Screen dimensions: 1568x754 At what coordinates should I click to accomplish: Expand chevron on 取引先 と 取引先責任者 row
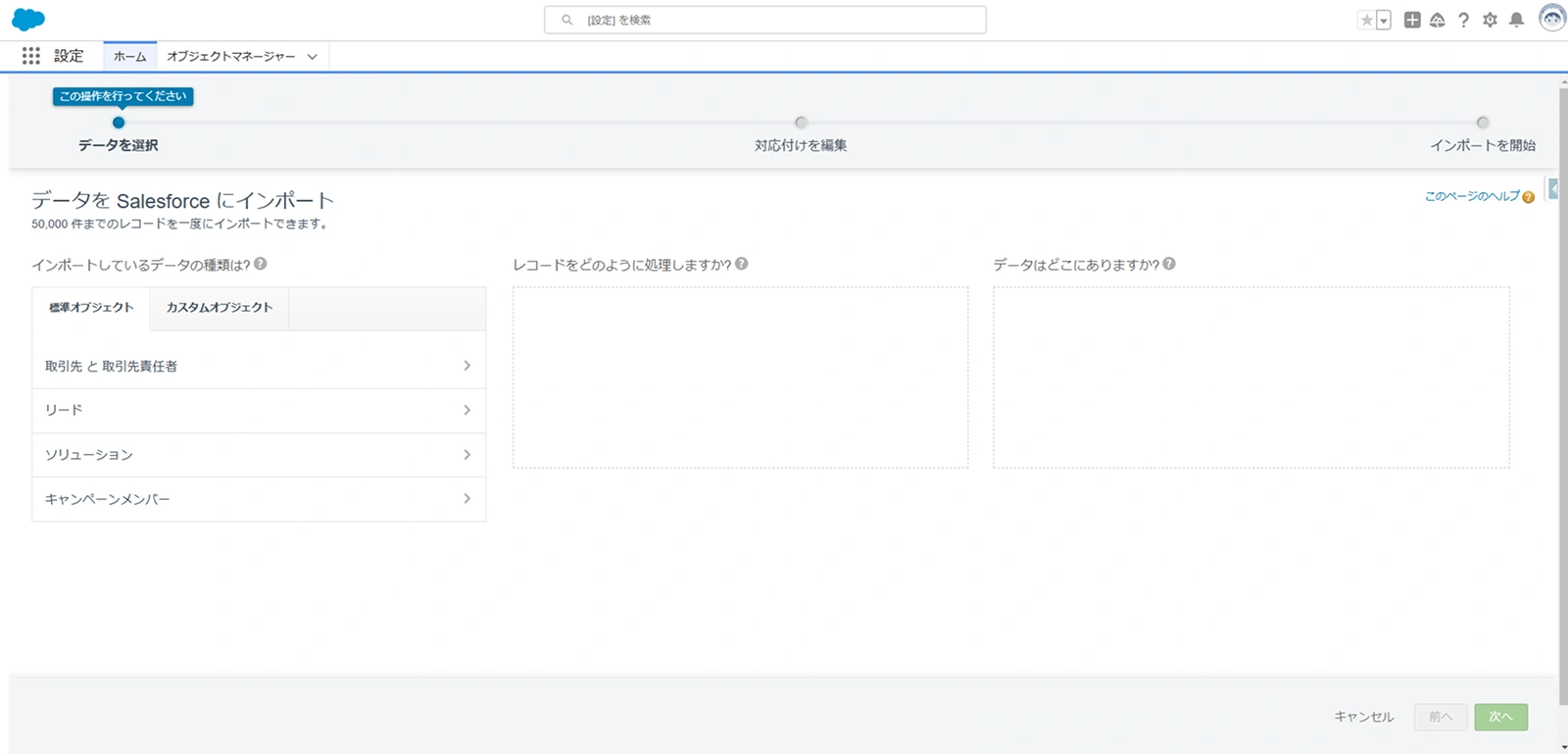pos(466,366)
